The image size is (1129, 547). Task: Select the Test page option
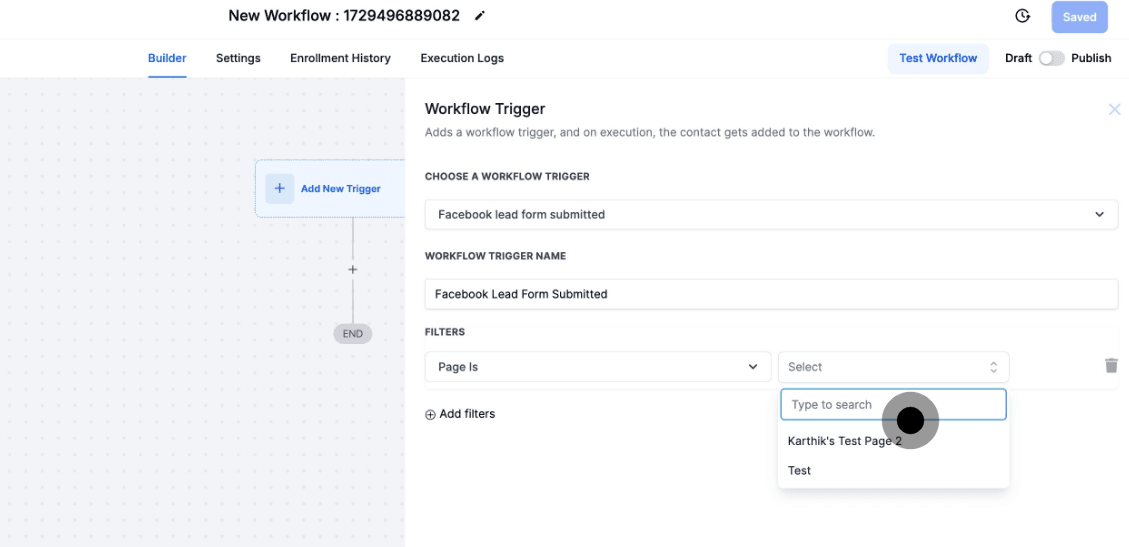pyautogui.click(x=800, y=471)
